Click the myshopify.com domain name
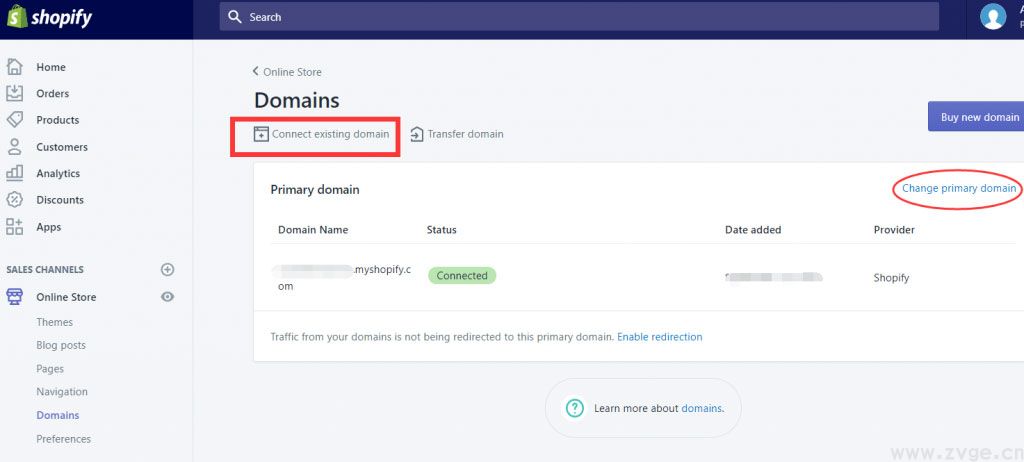 pyautogui.click(x=341, y=277)
